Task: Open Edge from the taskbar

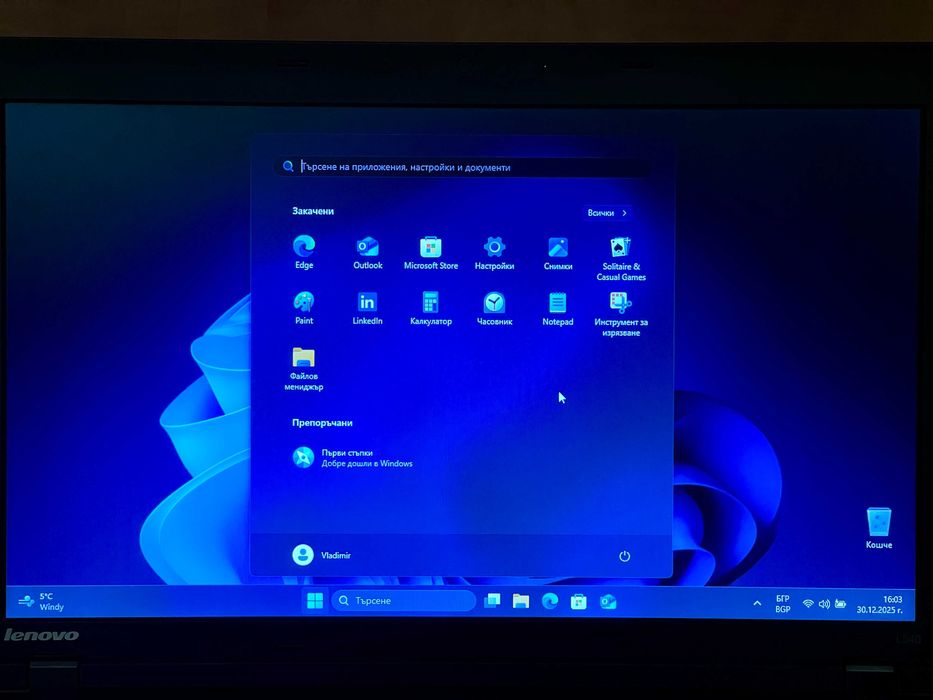Action: pos(550,602)
